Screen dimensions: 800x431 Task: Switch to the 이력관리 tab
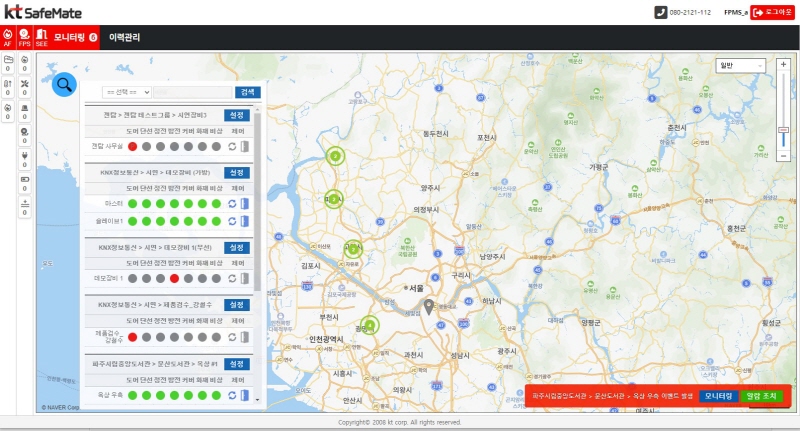(x=124, y=38)
